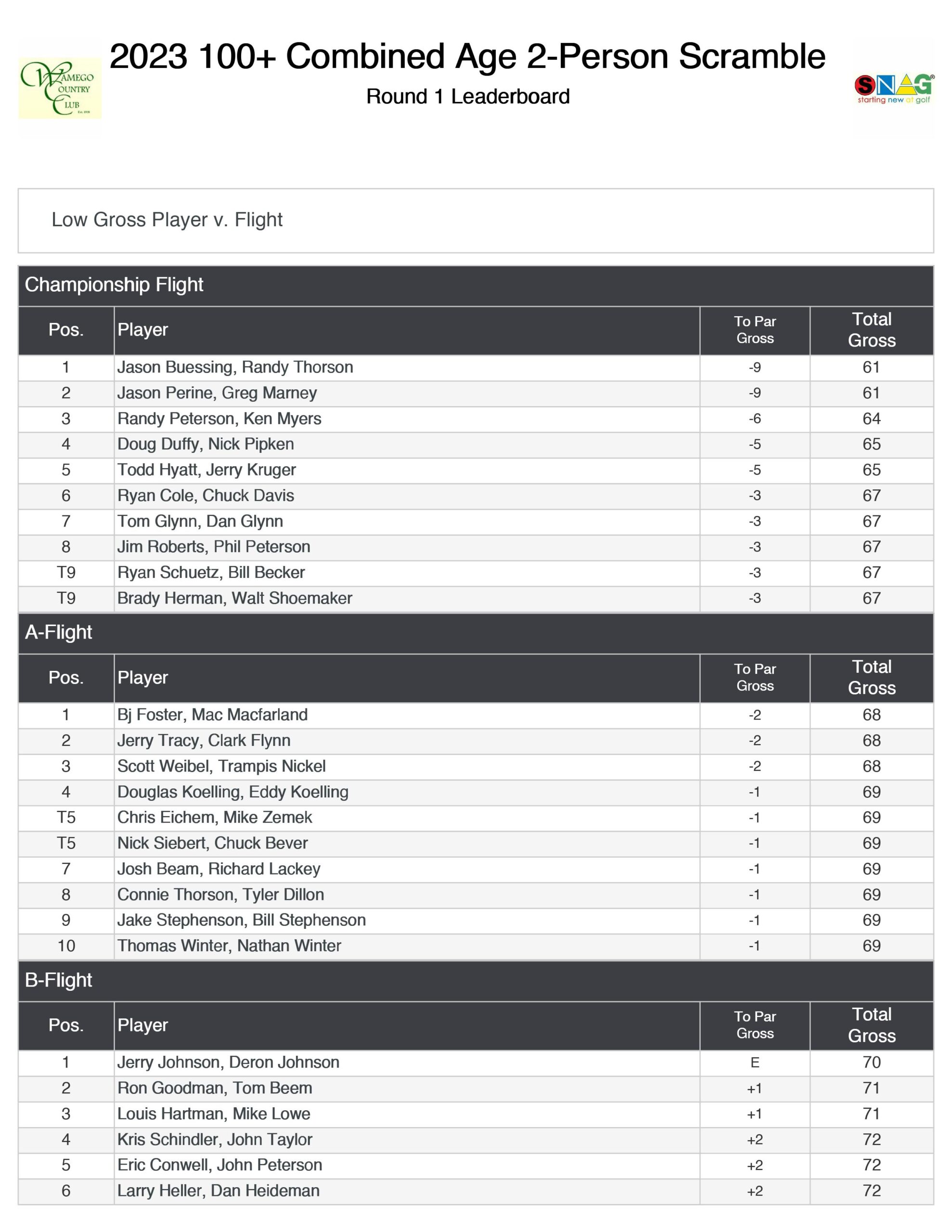Click the B-Flight section header
This screenshot has width=952, height=1232.
(x=59, y=980)
